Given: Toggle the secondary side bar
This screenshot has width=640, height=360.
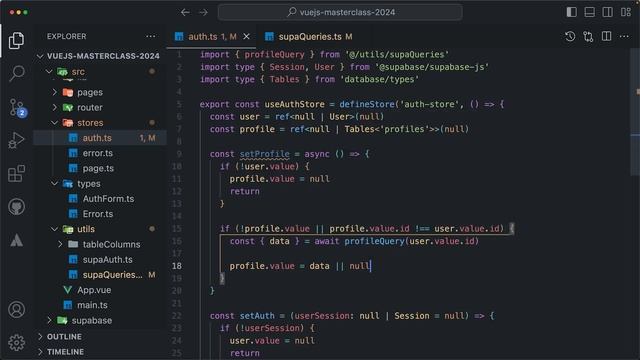Looking at the screenshot, I should [x=607, y=12].
